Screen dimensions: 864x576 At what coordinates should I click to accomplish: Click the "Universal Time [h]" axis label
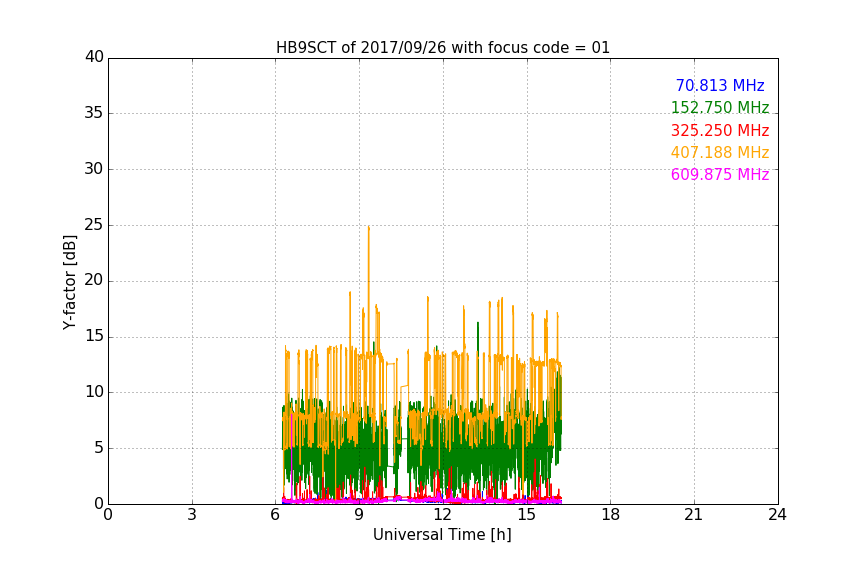tap(442, 535)
